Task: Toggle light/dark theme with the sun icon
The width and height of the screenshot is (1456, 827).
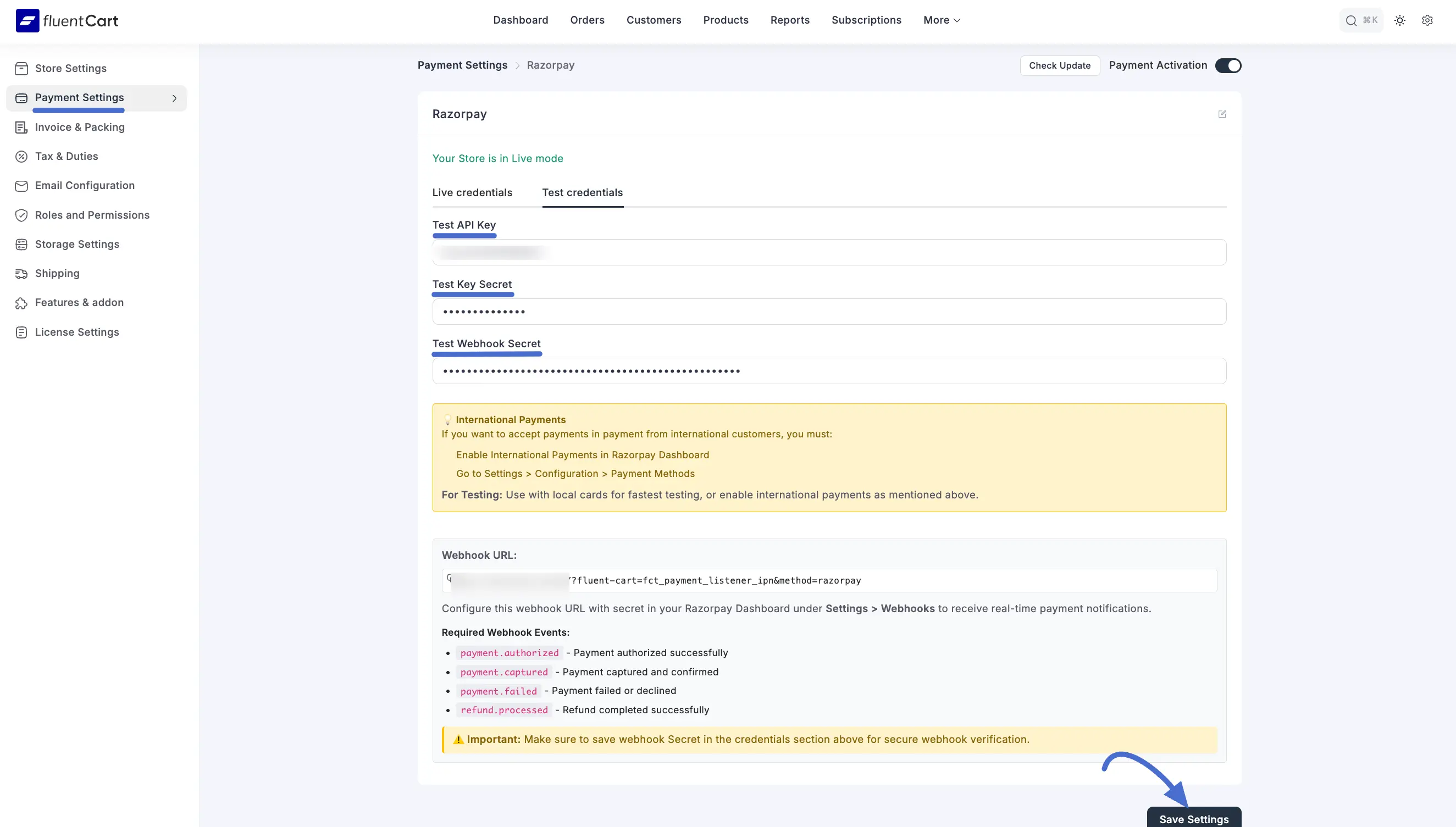Action: pyautogui.click(x=1400, y=20)
